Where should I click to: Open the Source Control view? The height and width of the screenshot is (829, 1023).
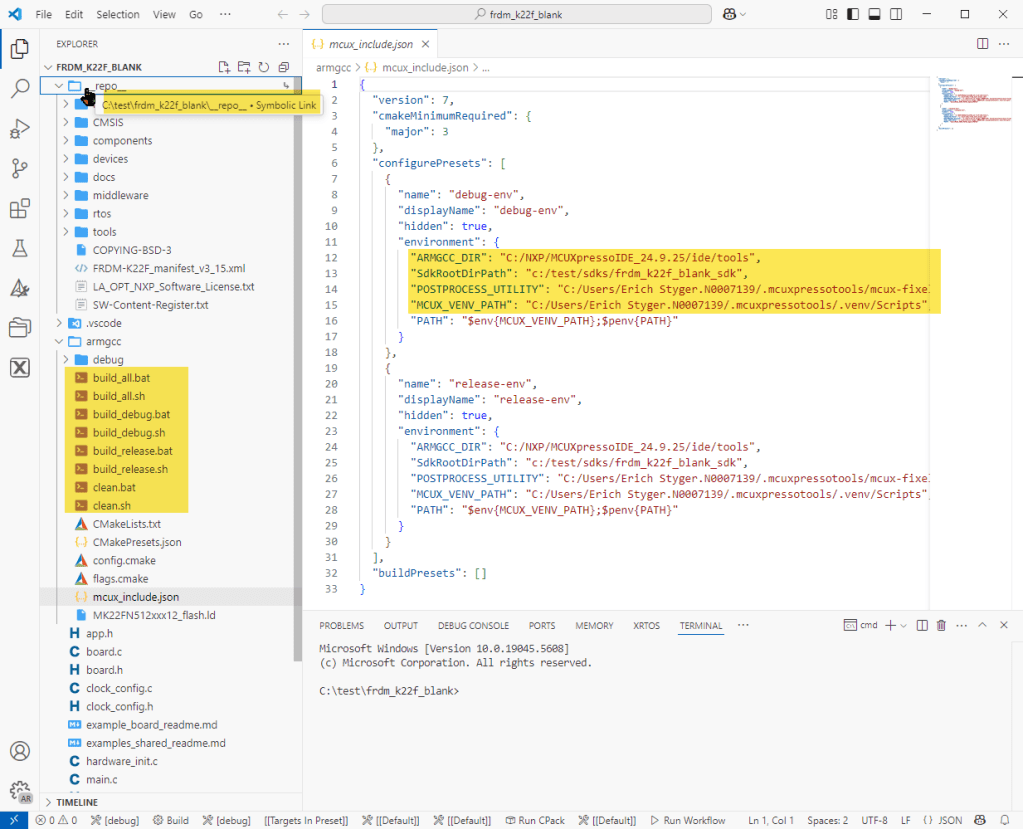tap(19, 168)
